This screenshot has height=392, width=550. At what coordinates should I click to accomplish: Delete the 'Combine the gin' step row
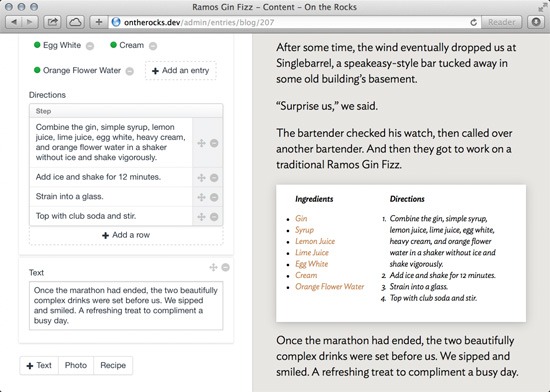[214, 143]
